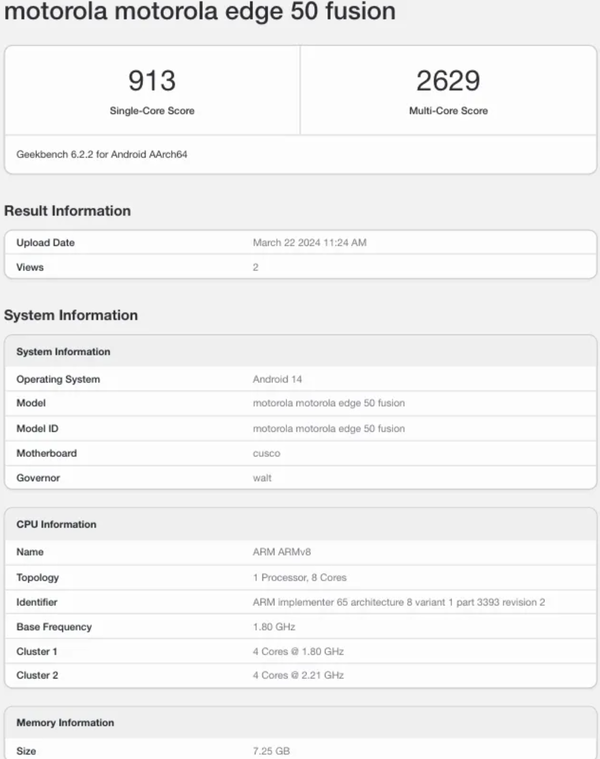Click the Model ID row value
Image resolution: width=600 pixels, height=759 pixels.
pyautogui.click(x=328, y=428)
